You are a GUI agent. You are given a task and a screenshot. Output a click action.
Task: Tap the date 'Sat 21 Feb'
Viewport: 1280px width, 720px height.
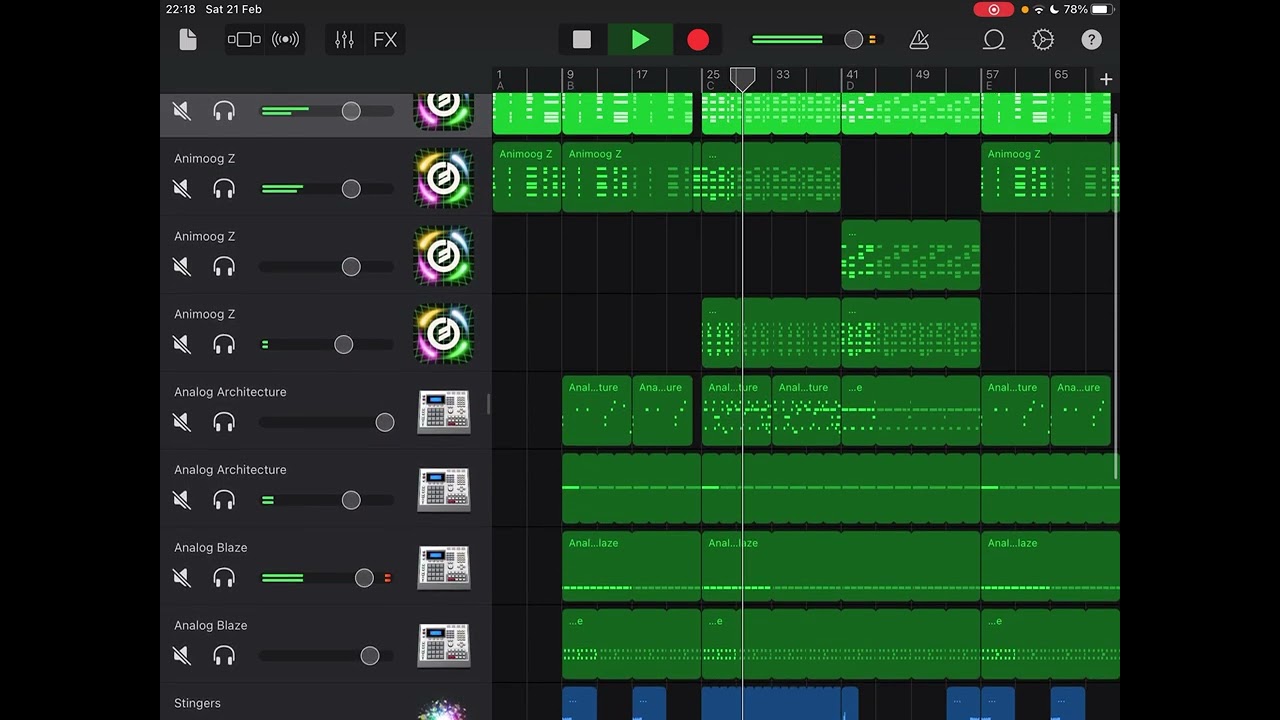pos(233,9)
